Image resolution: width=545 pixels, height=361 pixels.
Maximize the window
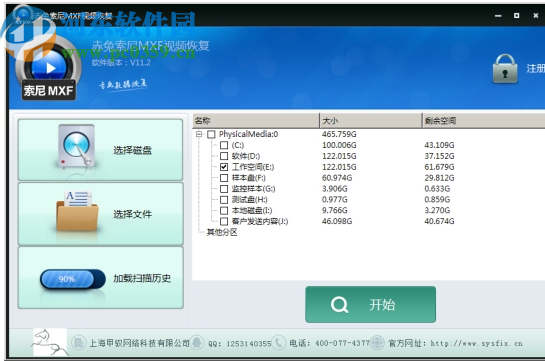pyautogui.click(x=516, y=16)
